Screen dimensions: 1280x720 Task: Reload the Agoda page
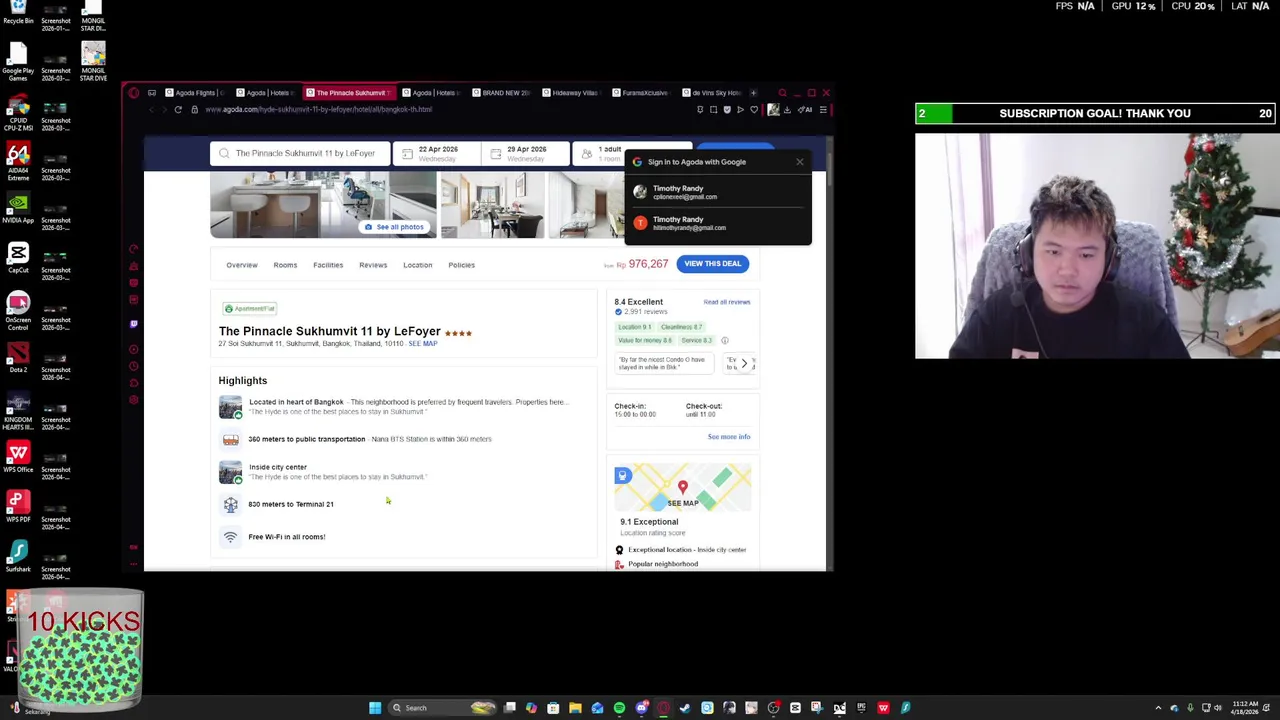click(x=178, y=109)
